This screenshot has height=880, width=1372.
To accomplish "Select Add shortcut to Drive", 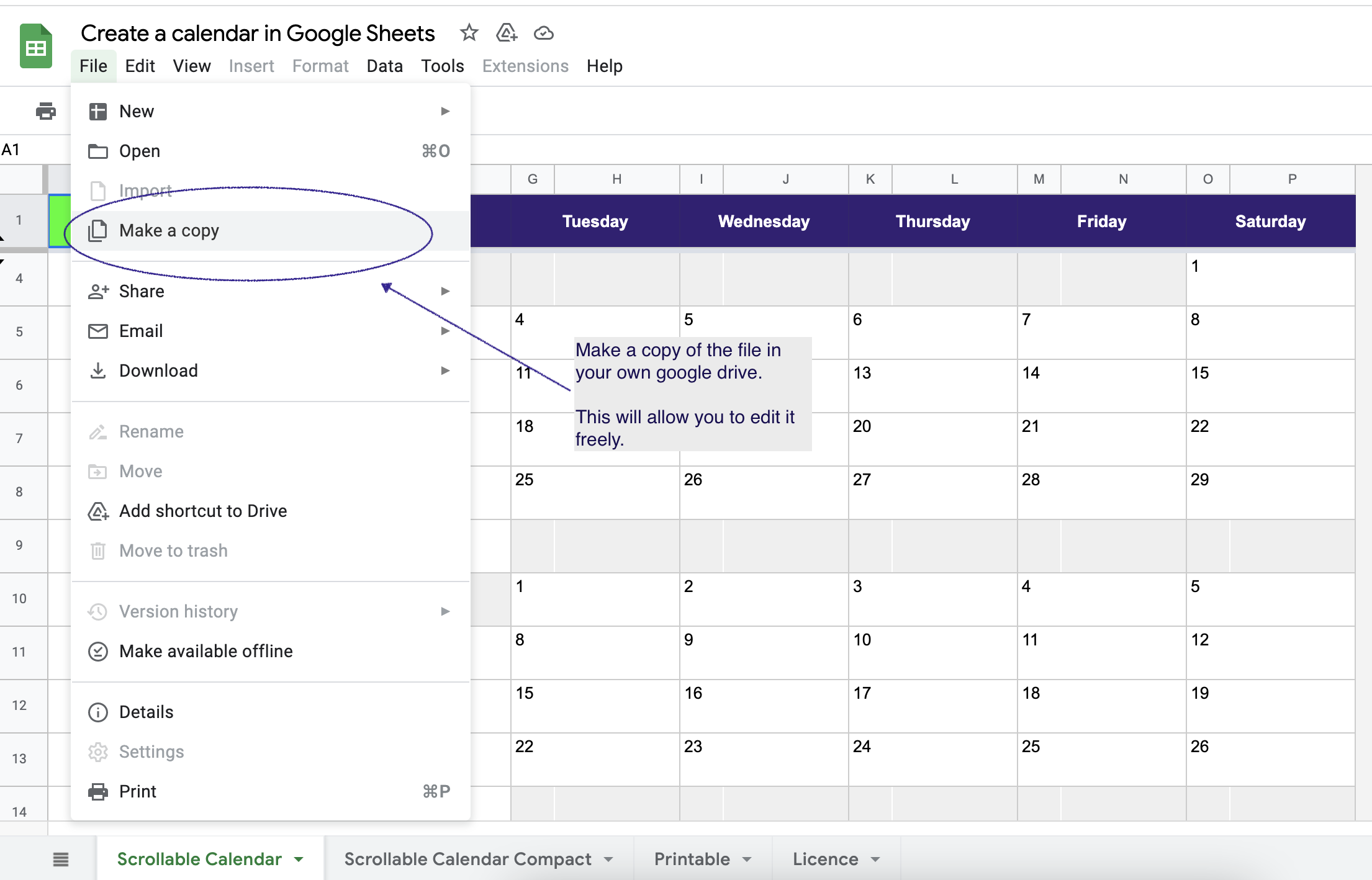I will (271, 511).
